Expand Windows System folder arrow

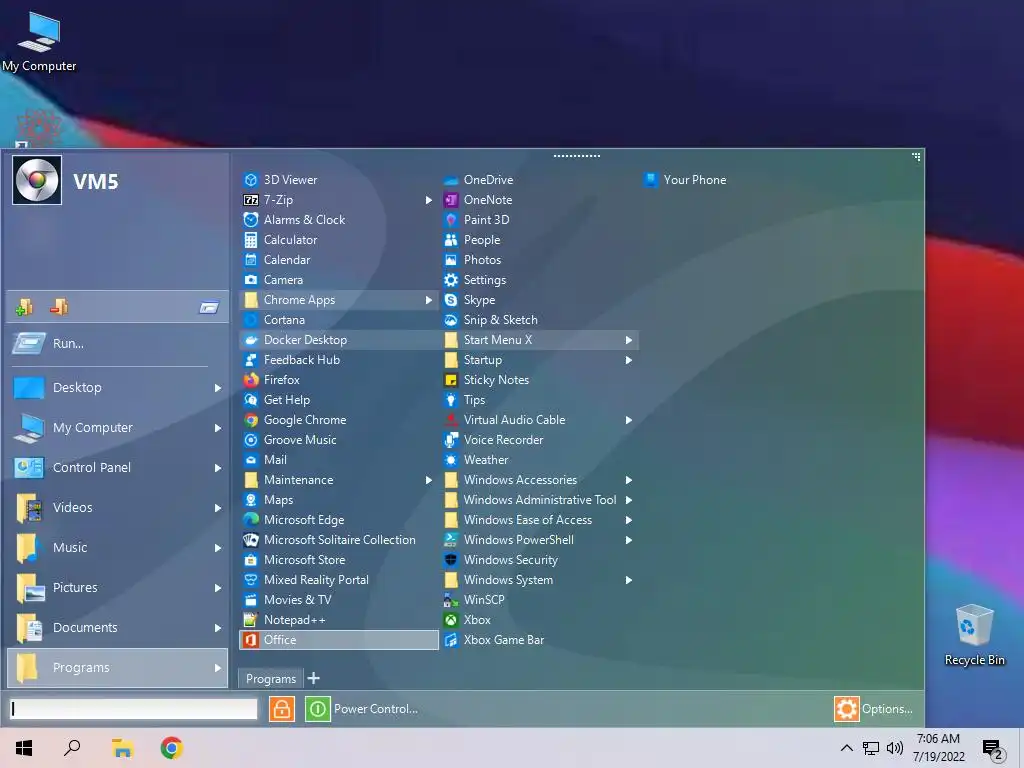[x=628, y=580]
